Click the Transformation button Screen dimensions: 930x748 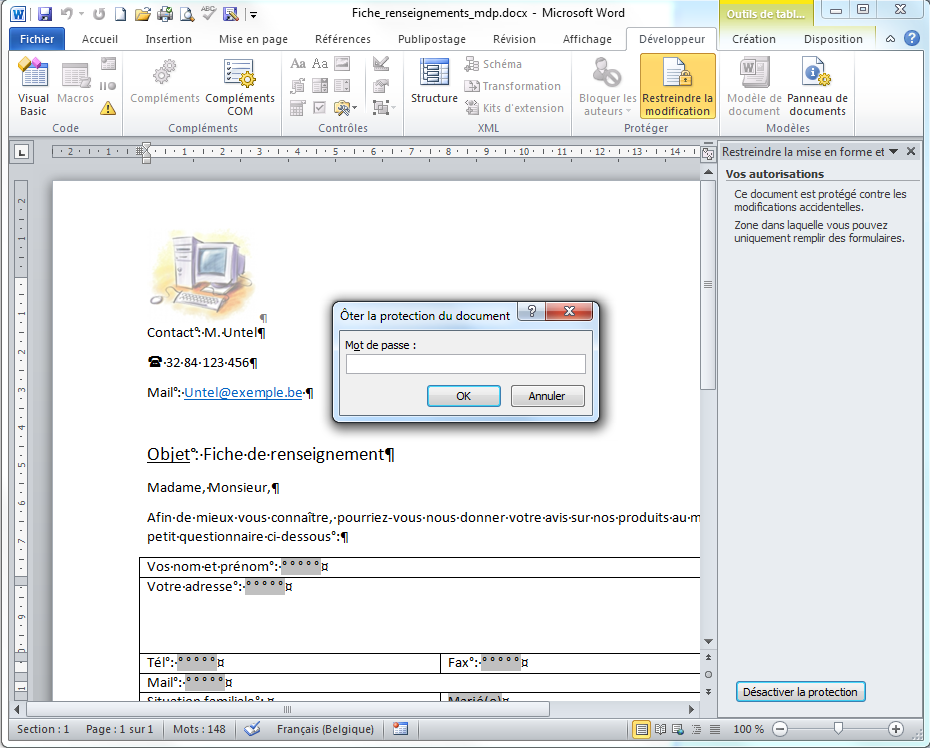click(x=512, y=86)
